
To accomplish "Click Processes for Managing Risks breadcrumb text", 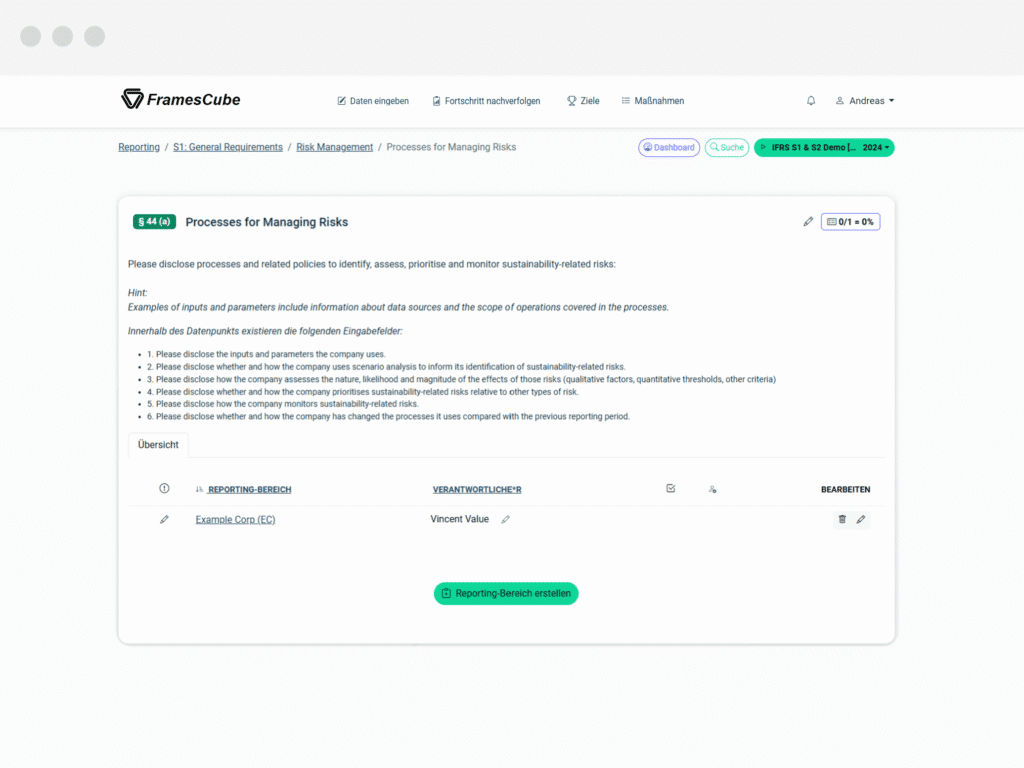I will pos(451,147).
